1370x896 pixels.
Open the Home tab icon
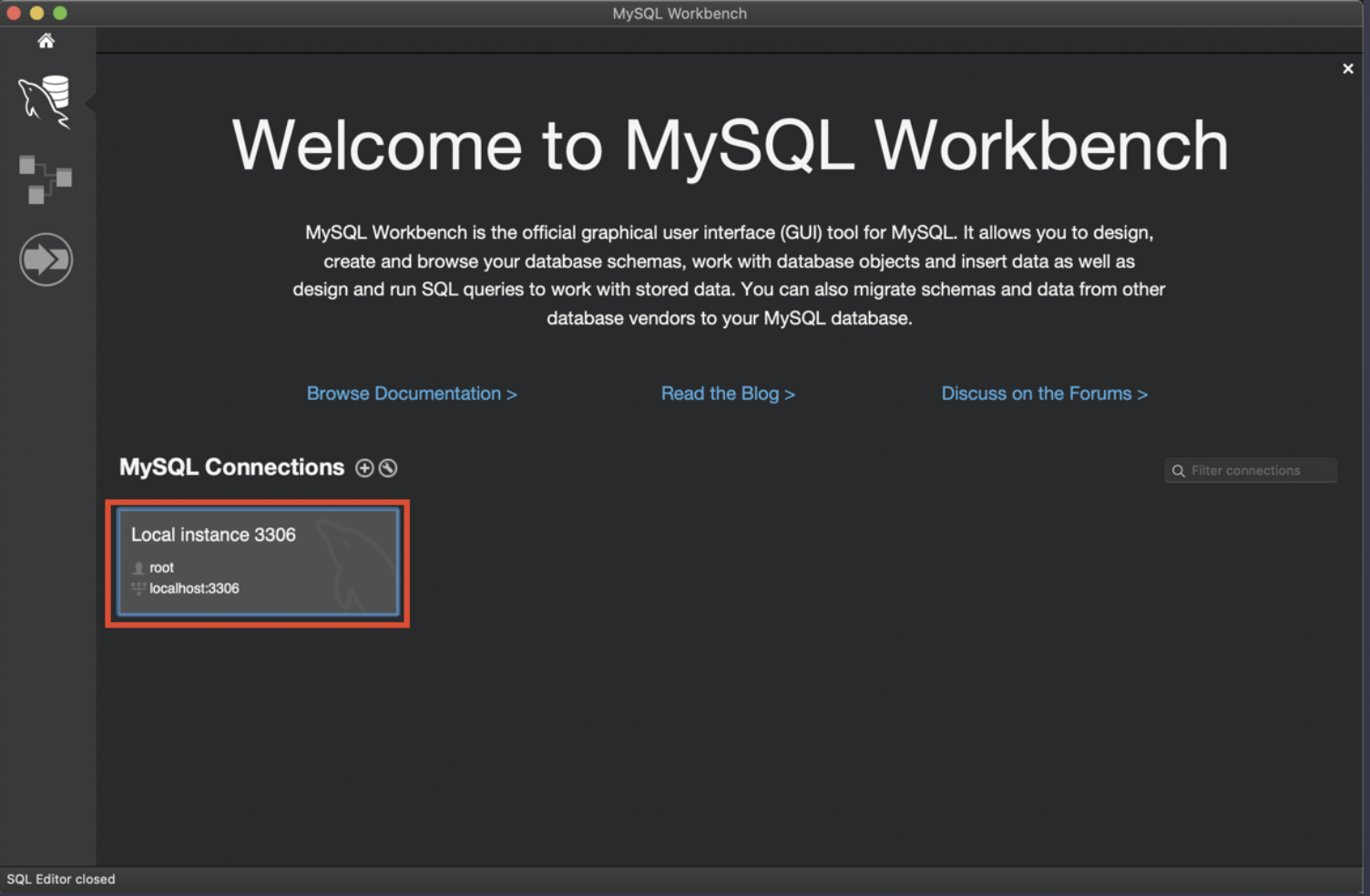[x=46, y=41]
